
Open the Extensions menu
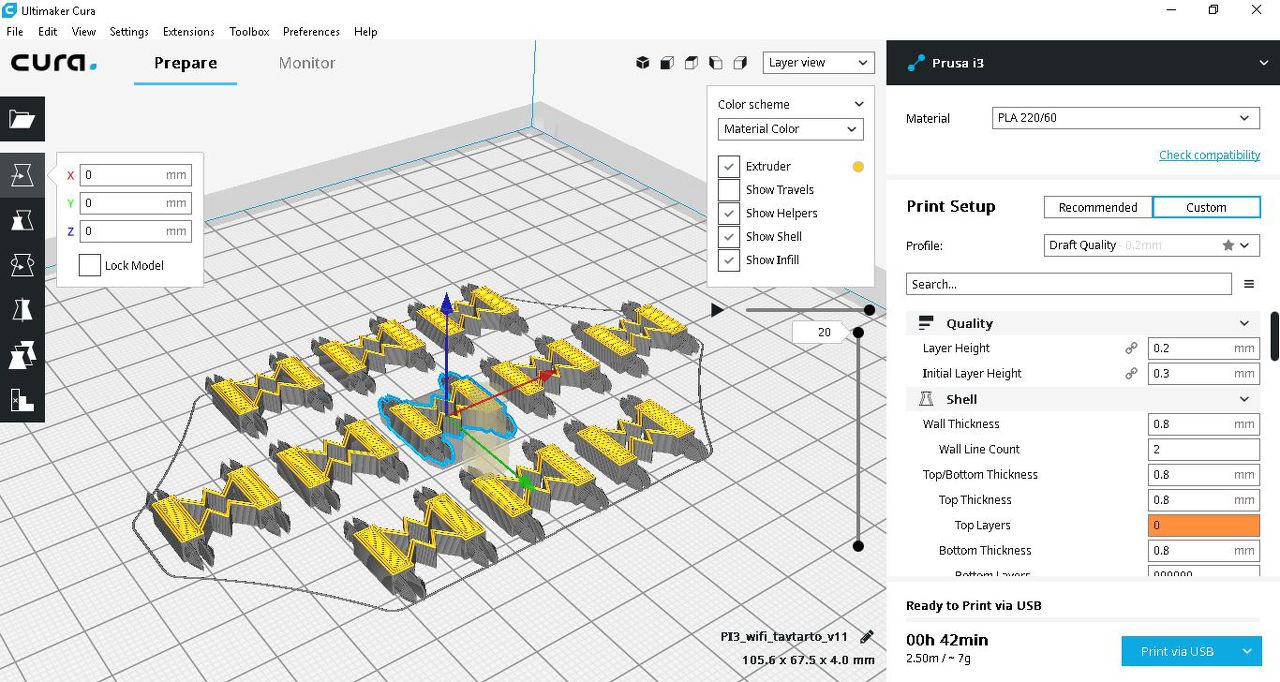(x=189, y=32)
